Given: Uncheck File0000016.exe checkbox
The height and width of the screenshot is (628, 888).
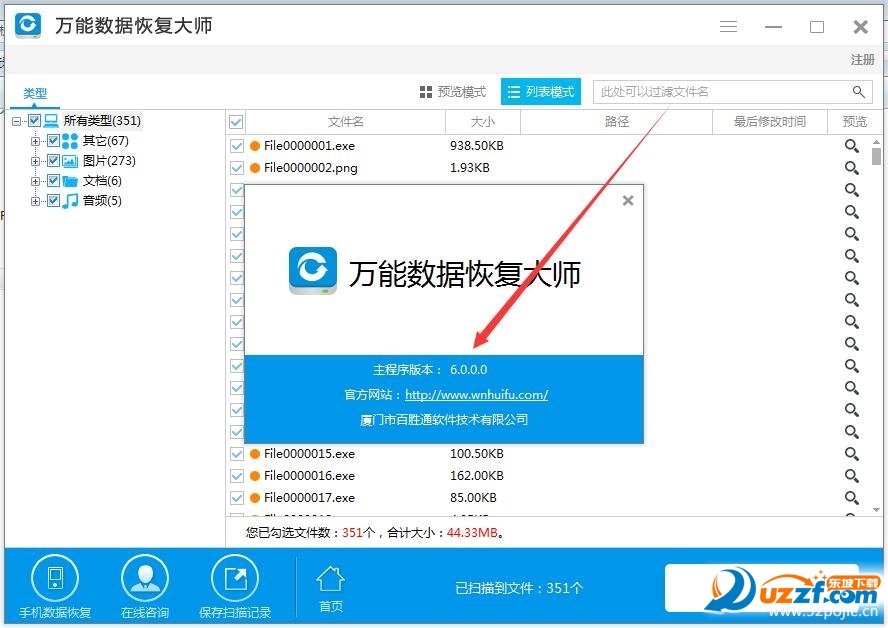Looking at the screenshot, I should 237,476.
